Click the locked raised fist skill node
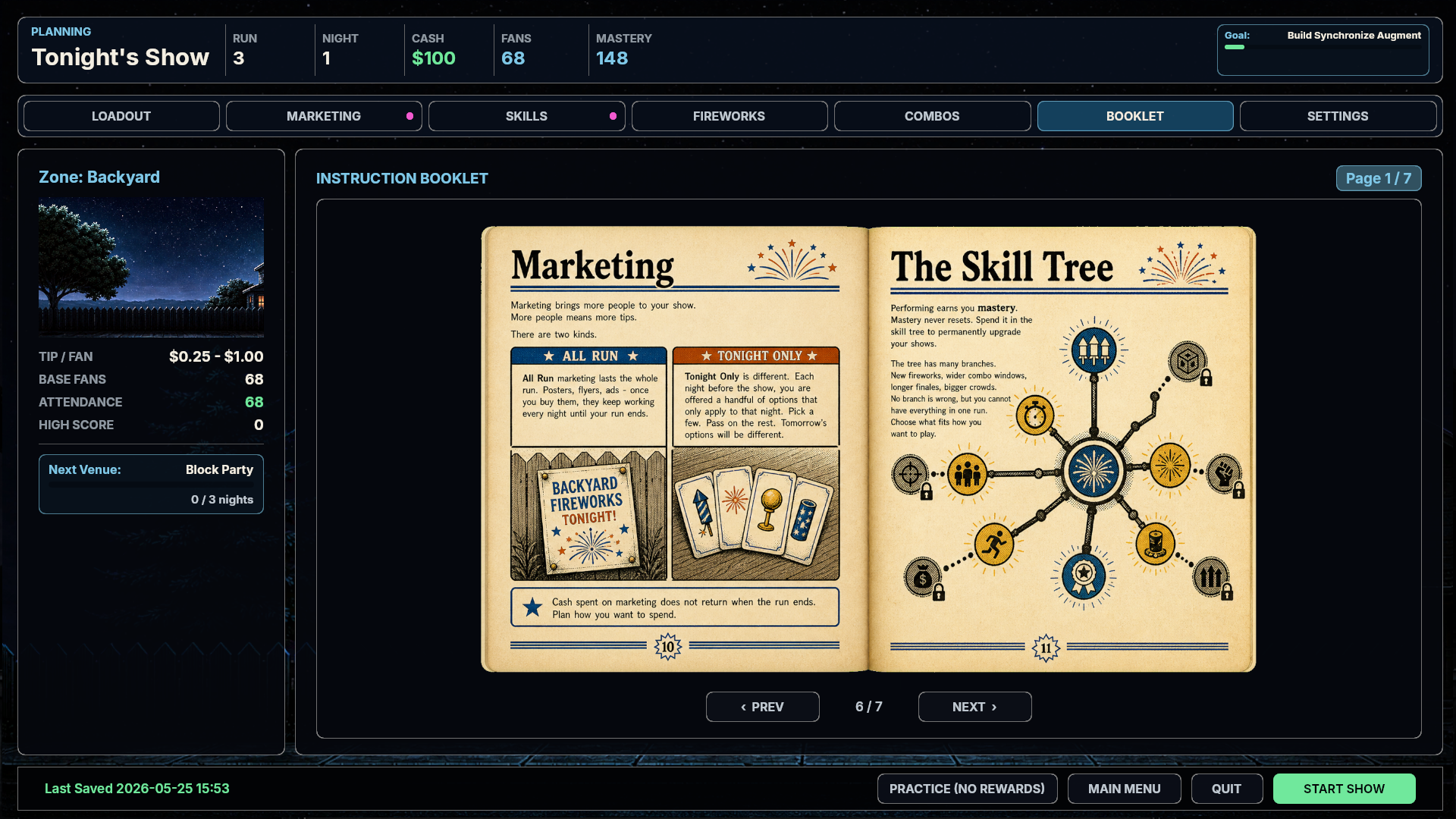Viewport: 1456px width, 819px height. point(1224,474)
